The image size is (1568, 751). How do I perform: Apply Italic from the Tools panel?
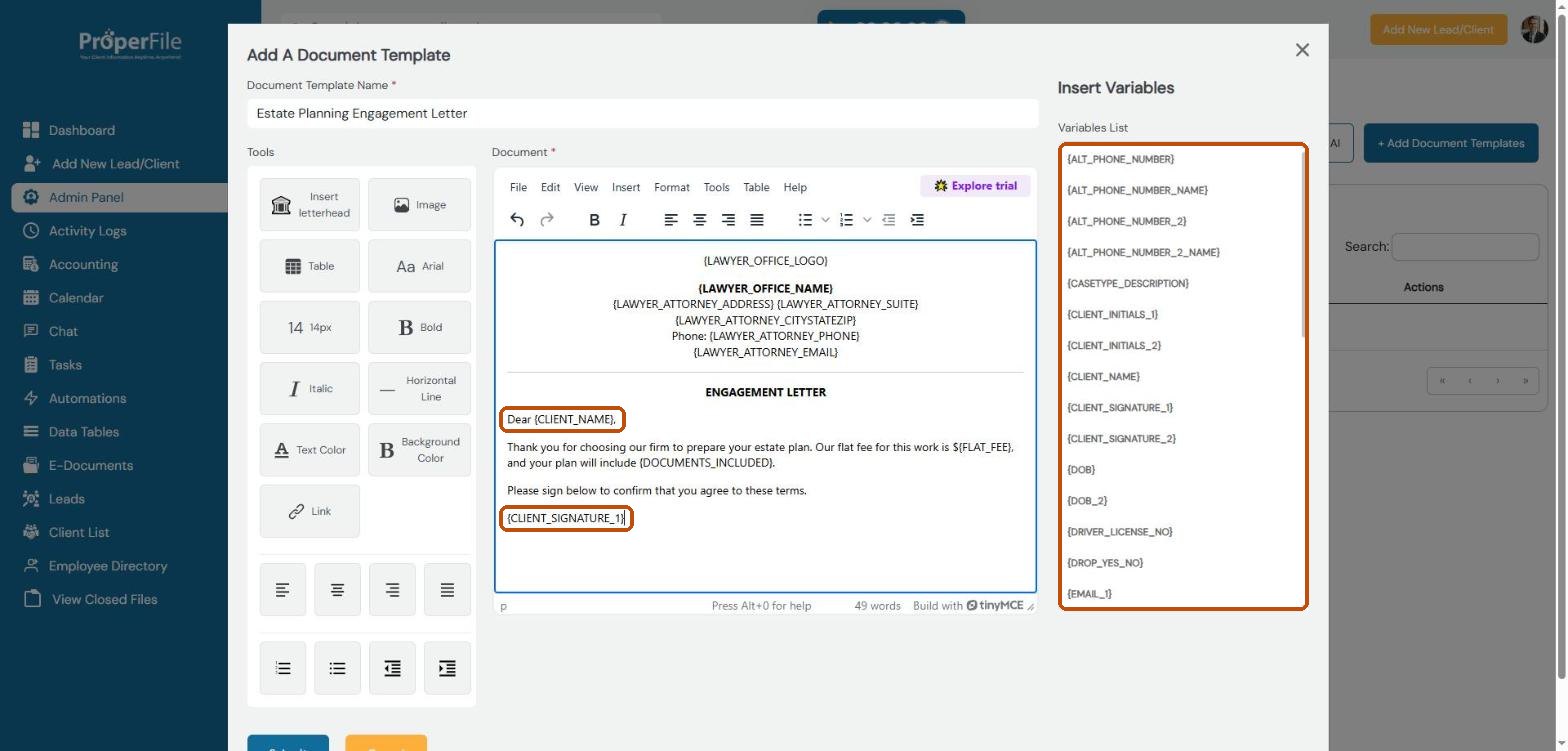[x=310, y=389]
